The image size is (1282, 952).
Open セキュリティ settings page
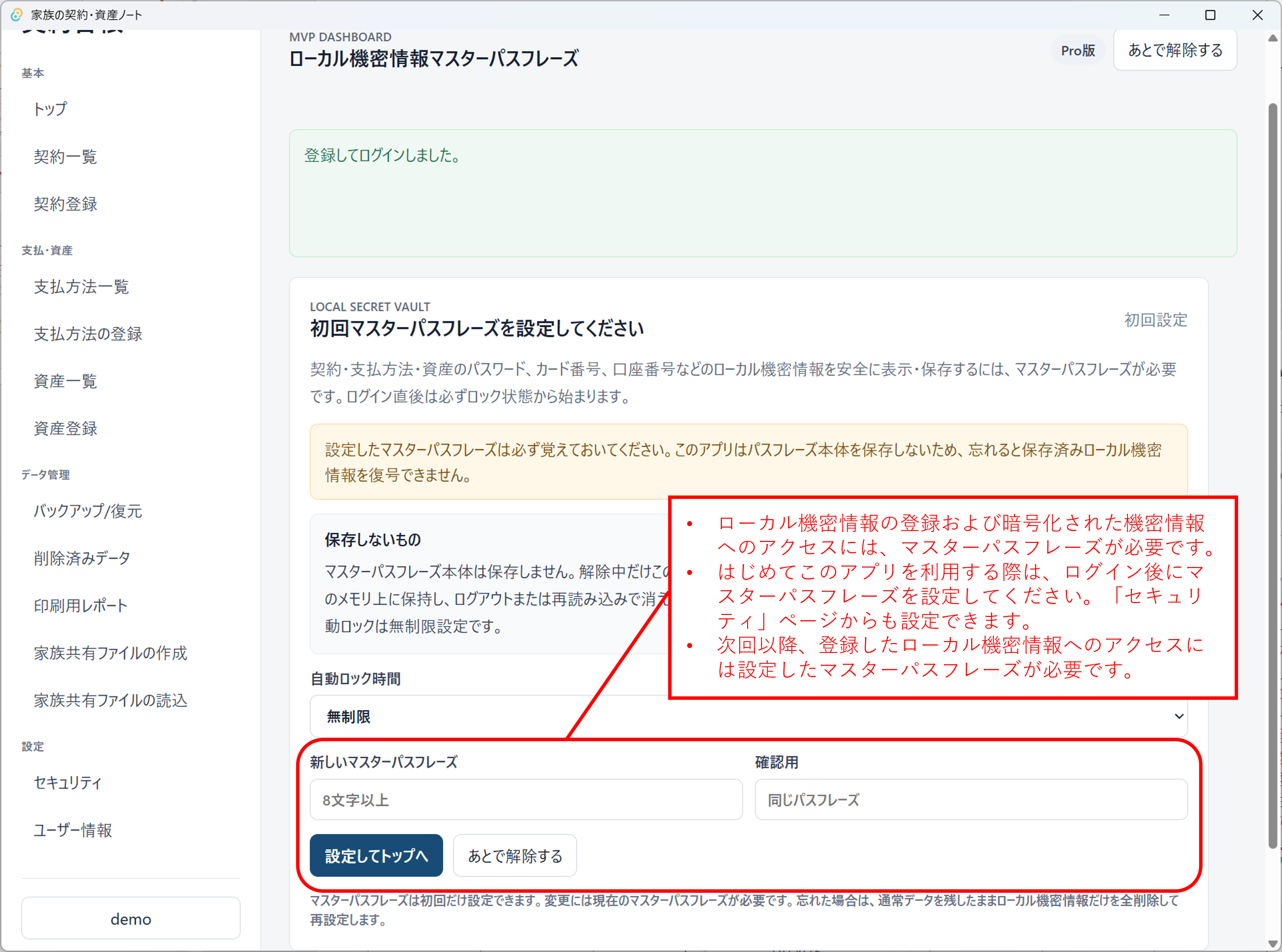coord(68,783)
